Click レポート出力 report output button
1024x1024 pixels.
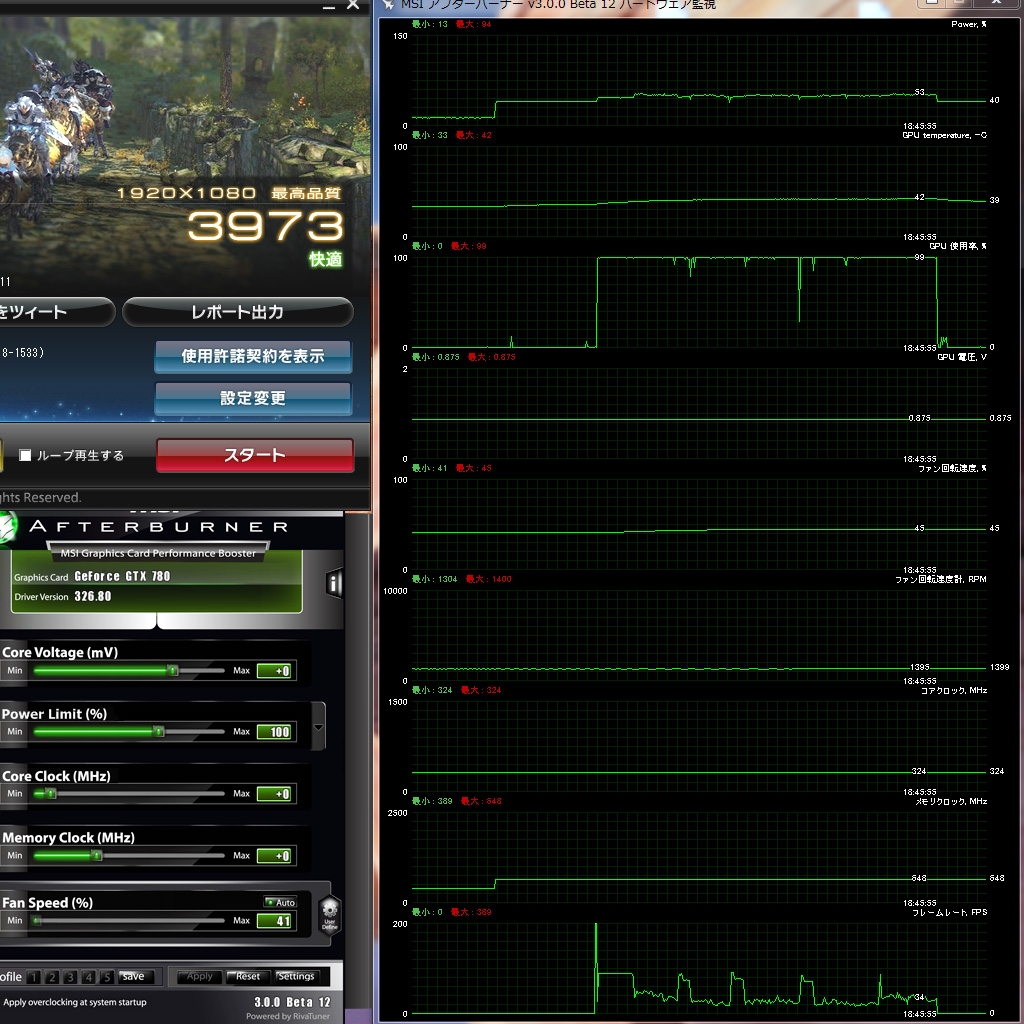[238, 312]
